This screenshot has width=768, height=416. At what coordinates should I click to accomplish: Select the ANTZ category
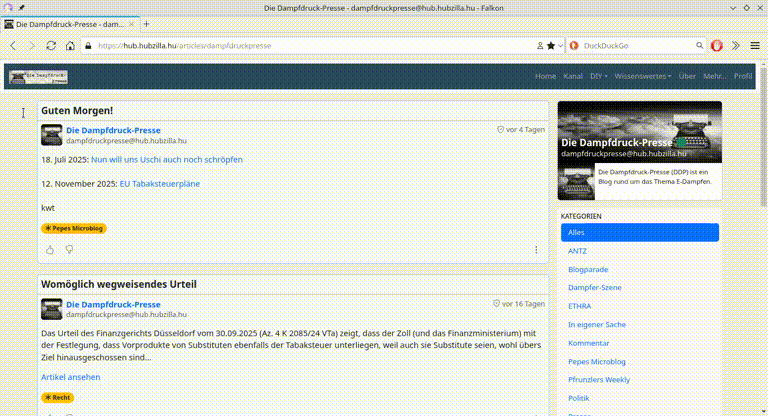[577, 251]
